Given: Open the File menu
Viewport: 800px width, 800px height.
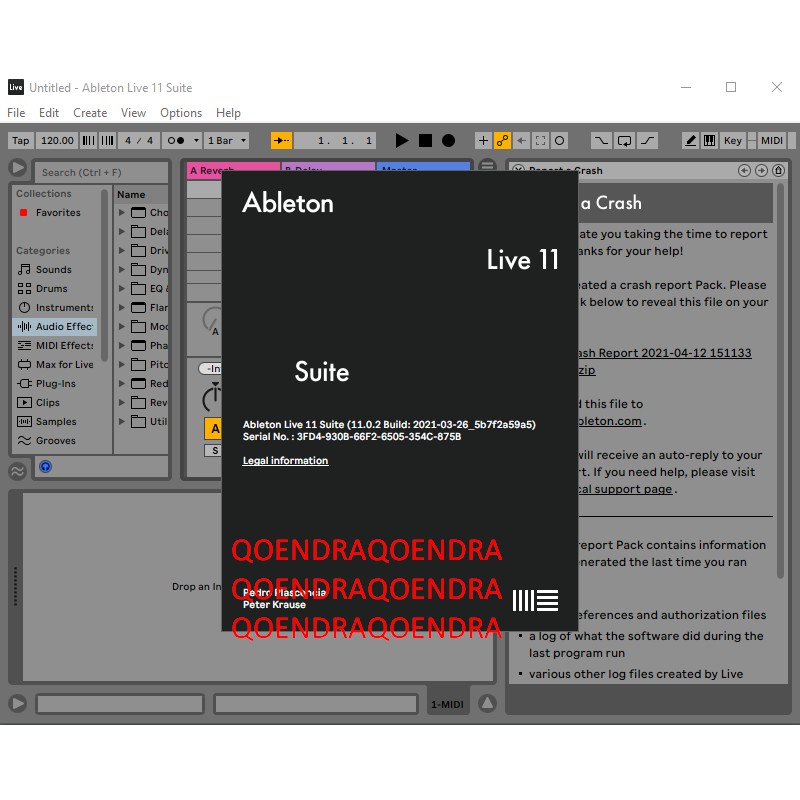Looking at the screenshot, I should 16,113.
